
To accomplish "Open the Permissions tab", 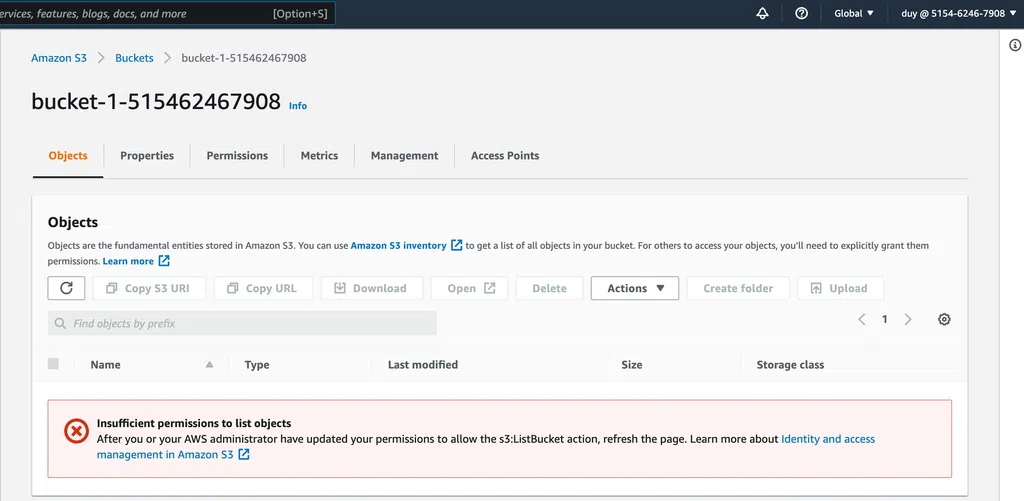I will tap(237, 155).
